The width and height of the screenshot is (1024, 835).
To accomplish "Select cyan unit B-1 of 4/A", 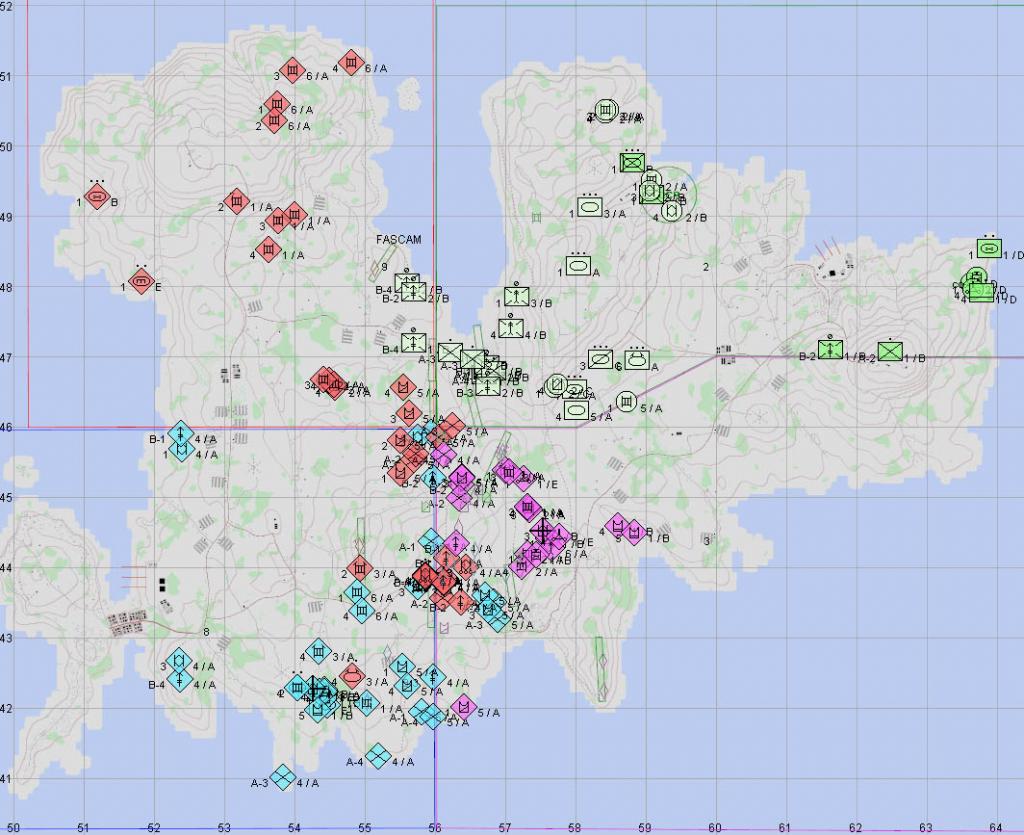I will click(180, 435).
